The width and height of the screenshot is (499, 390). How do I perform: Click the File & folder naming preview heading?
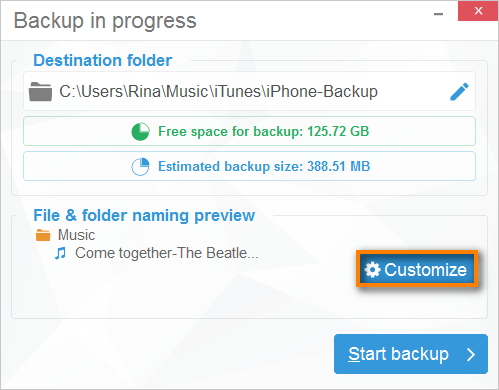click(144, 215)
